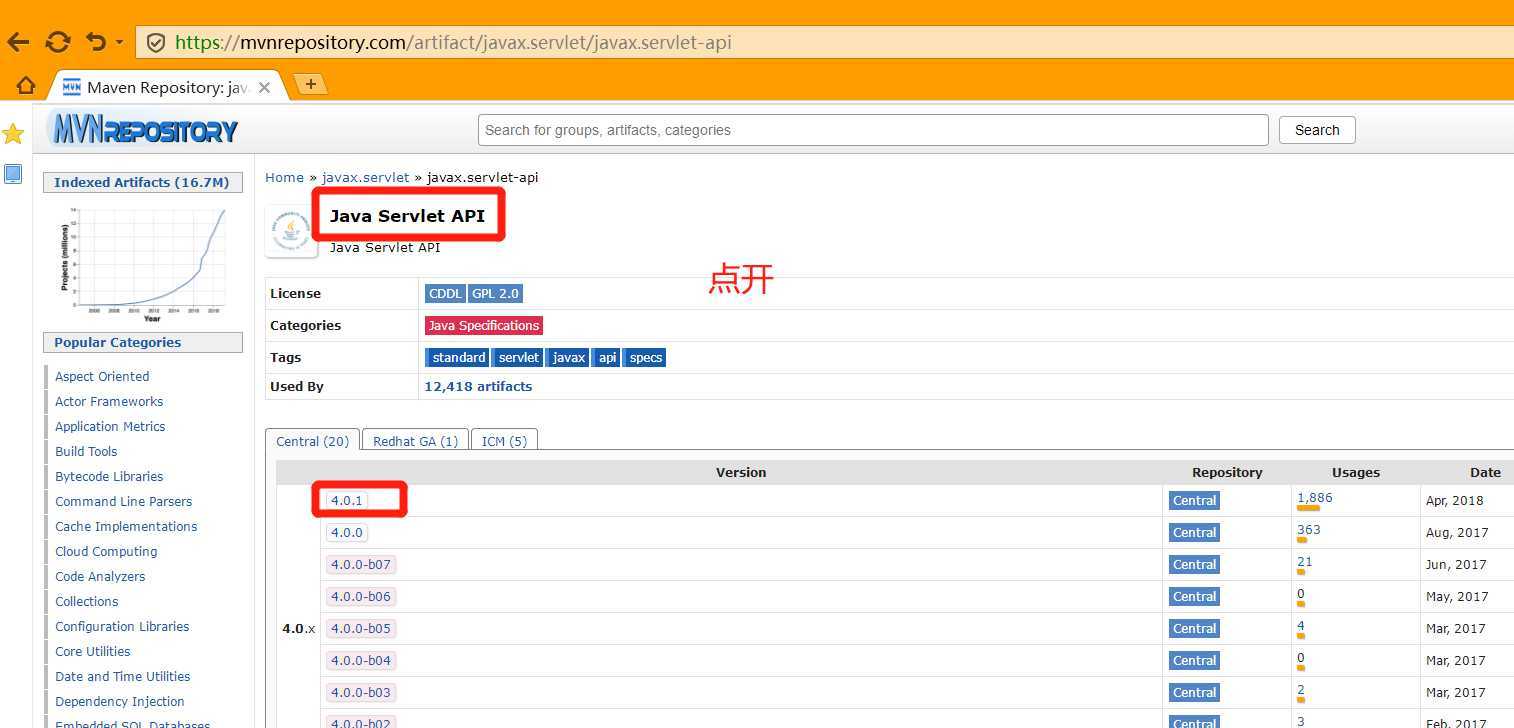Open the 363 usages link

point(1308,530)
